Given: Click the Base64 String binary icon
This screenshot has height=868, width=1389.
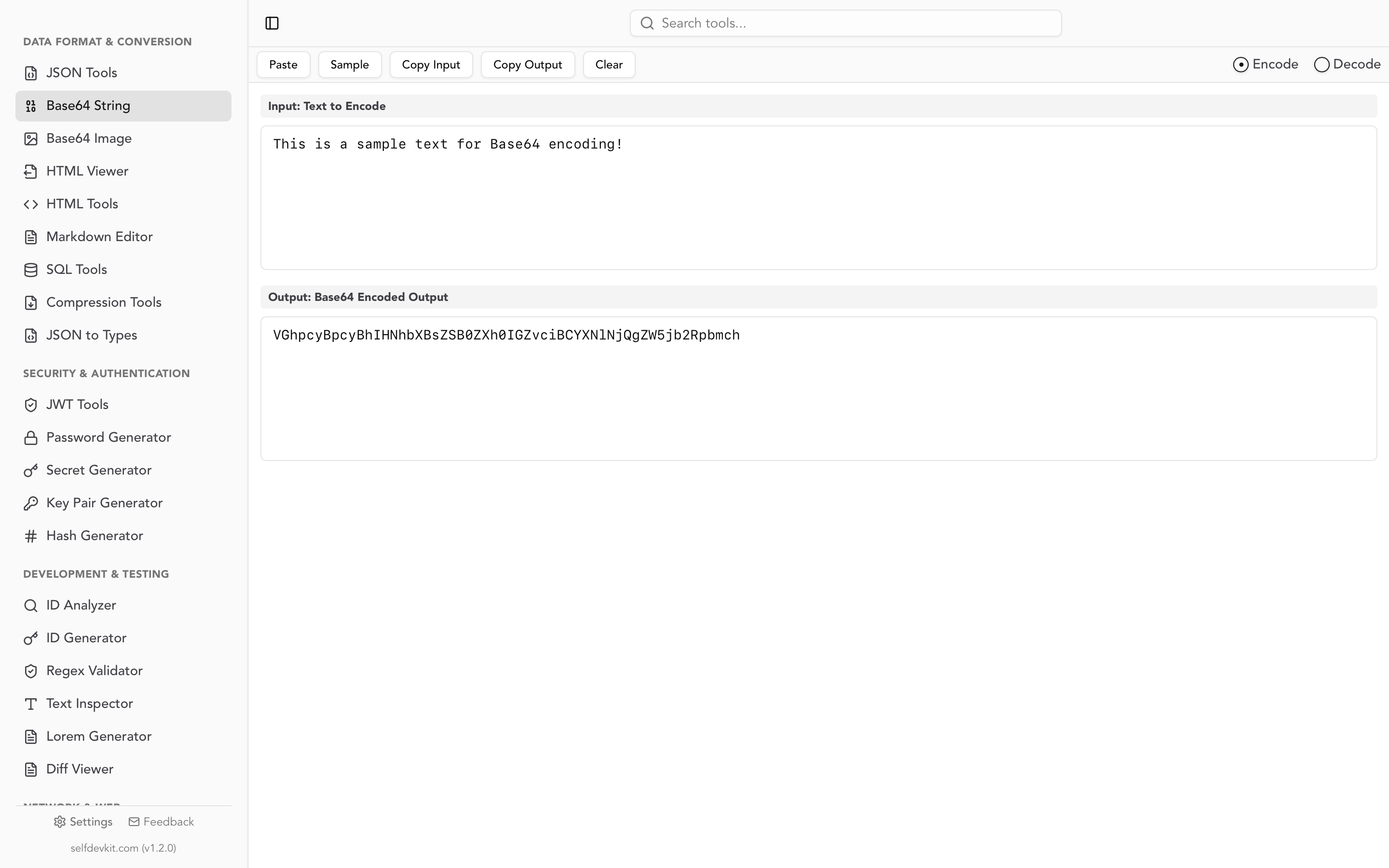Looking at the screenshot, I should pyautogui.click(x=31, y=106).
